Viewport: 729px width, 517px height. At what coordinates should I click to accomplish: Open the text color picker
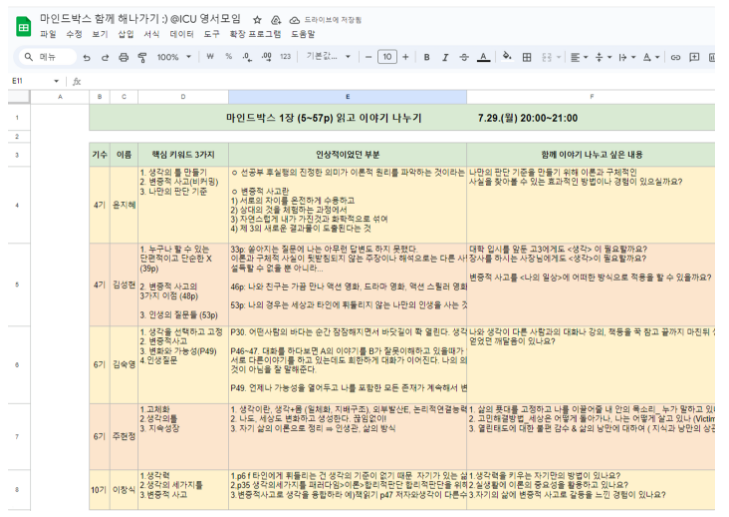click(484, 57)
